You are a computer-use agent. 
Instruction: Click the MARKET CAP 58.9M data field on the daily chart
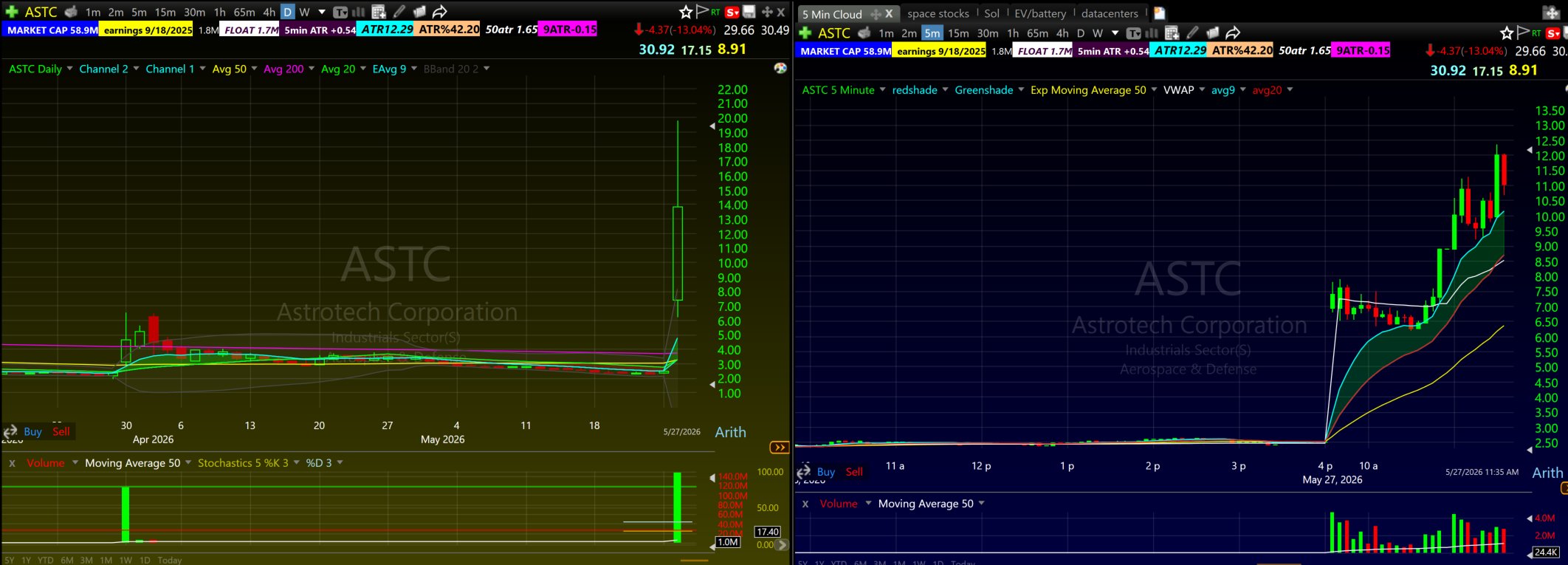(x=51, y=30)
